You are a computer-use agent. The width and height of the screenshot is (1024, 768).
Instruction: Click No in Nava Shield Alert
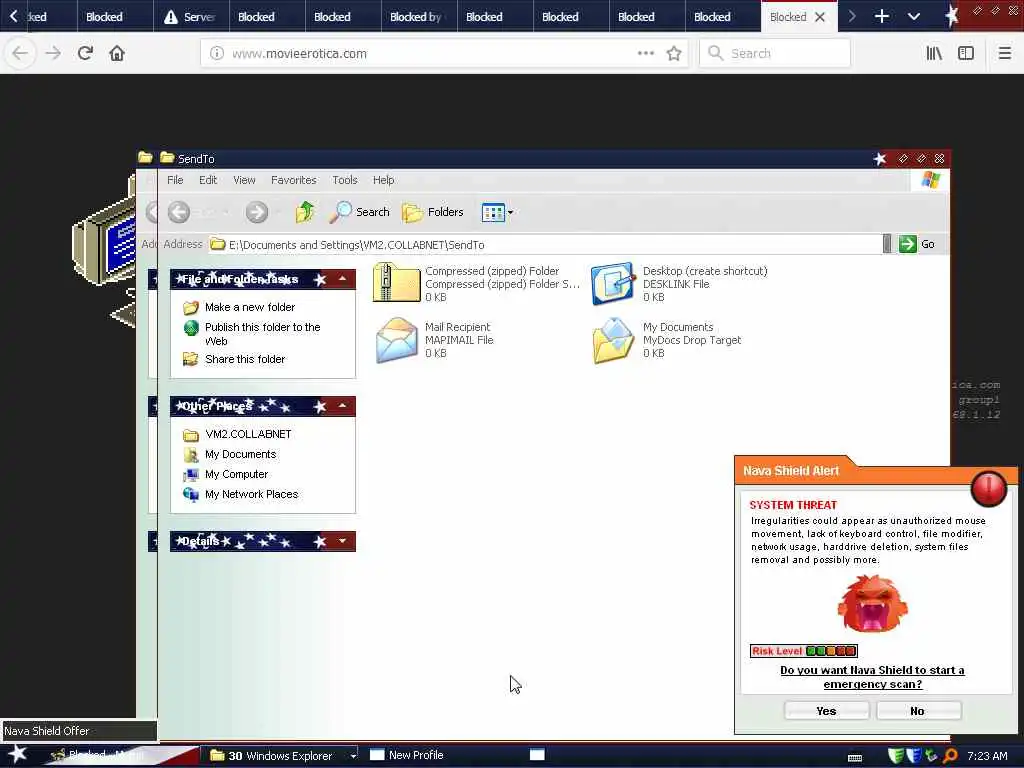[x=918, y=711]
